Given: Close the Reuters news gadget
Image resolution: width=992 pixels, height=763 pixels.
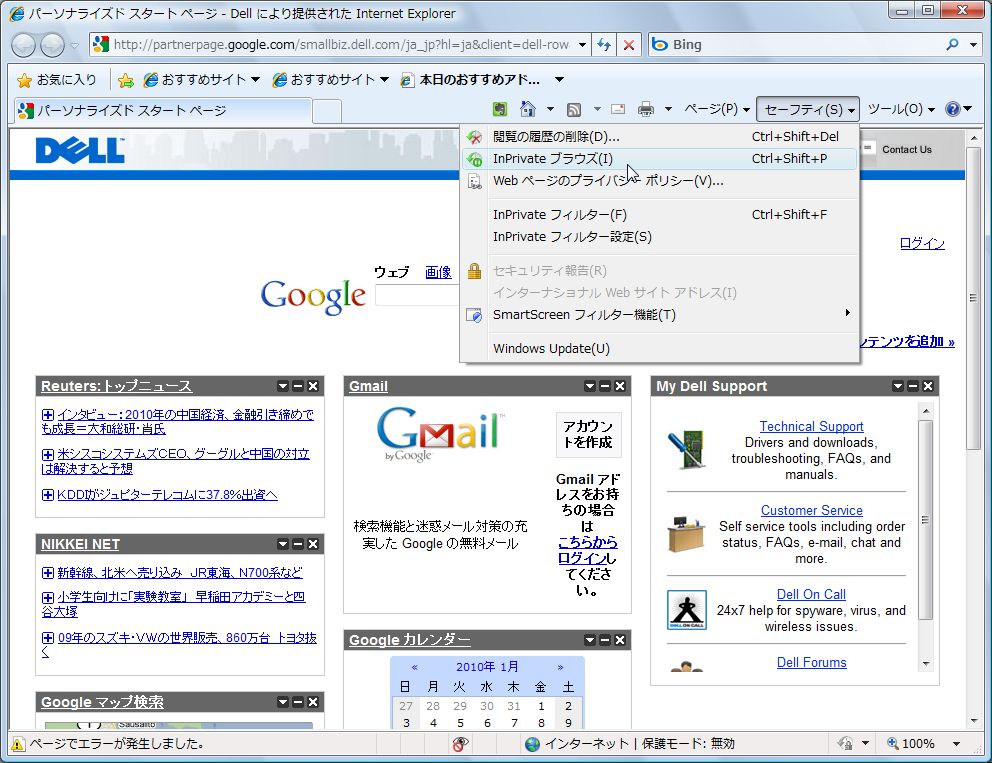Looking at the screenshot, I should (313, 386).
